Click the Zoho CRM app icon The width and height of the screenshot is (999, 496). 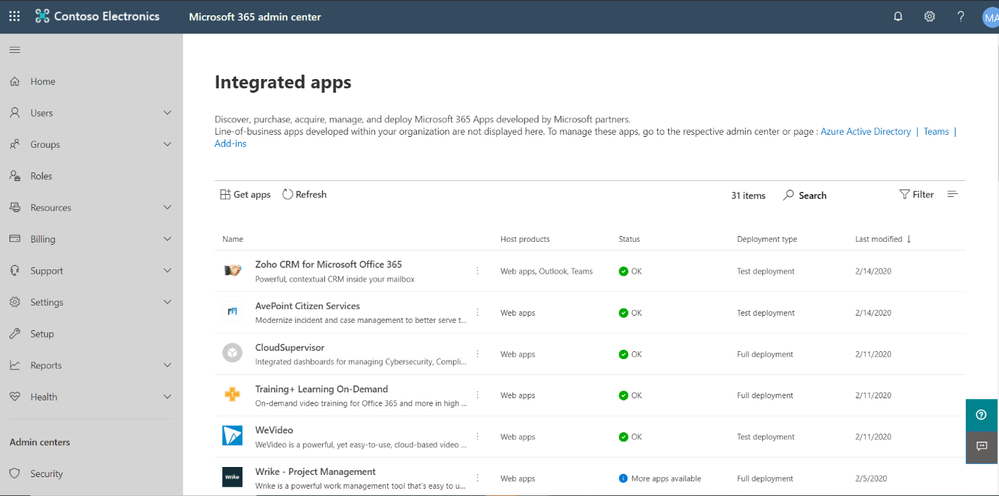click(x=232, y=271)
